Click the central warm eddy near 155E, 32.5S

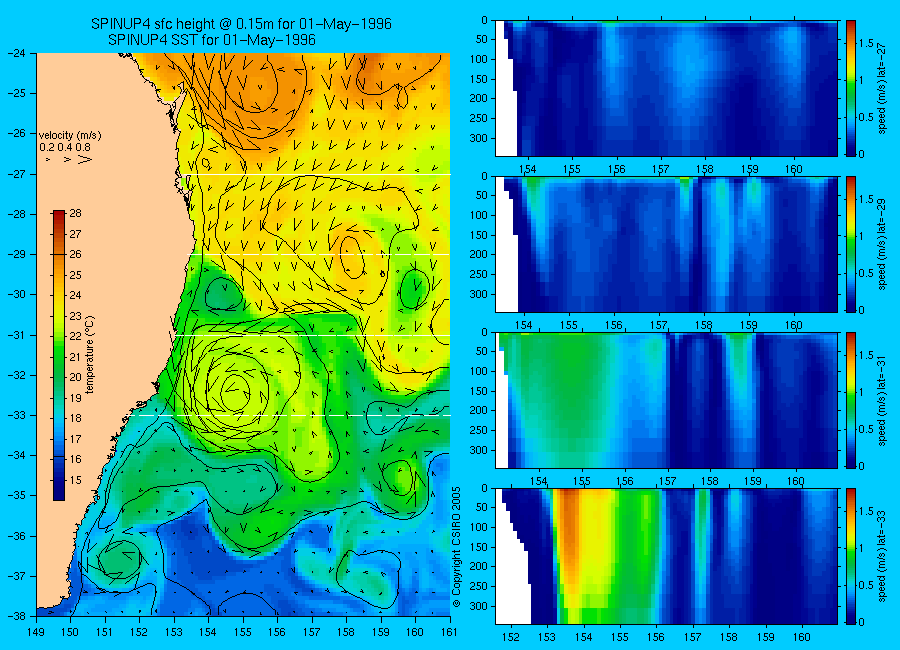pyautogui.click(x=236, y=392)
